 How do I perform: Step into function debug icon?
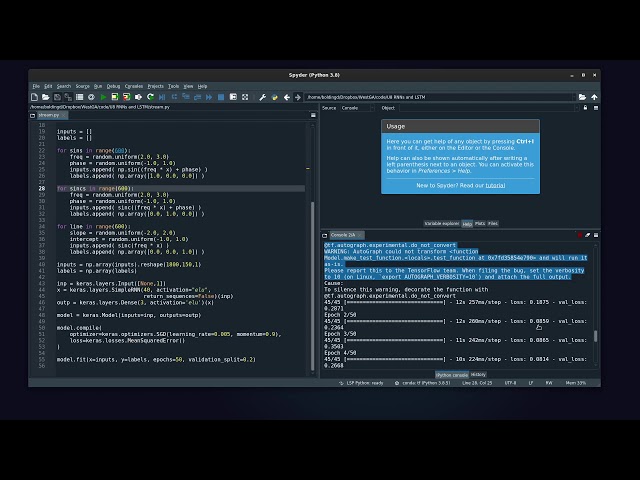(x=186, y=97)
